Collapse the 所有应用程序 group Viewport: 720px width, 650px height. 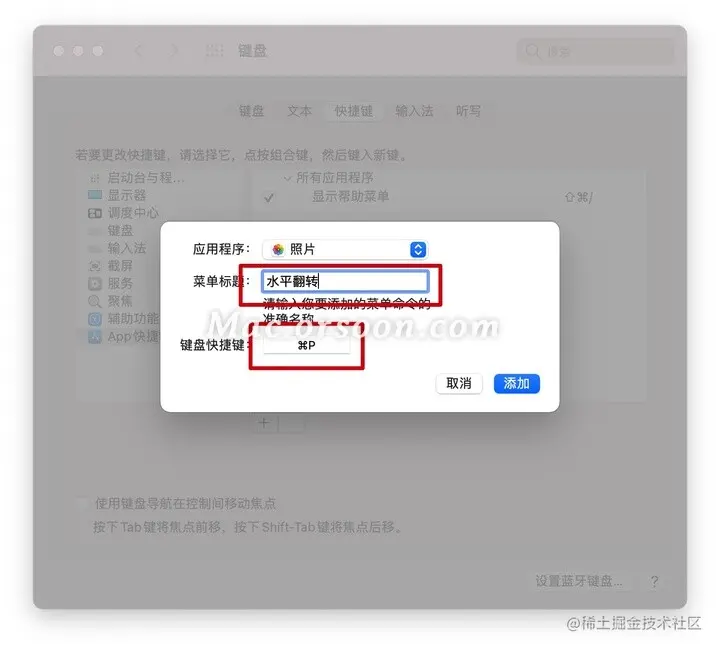click(x=287, y=178)
